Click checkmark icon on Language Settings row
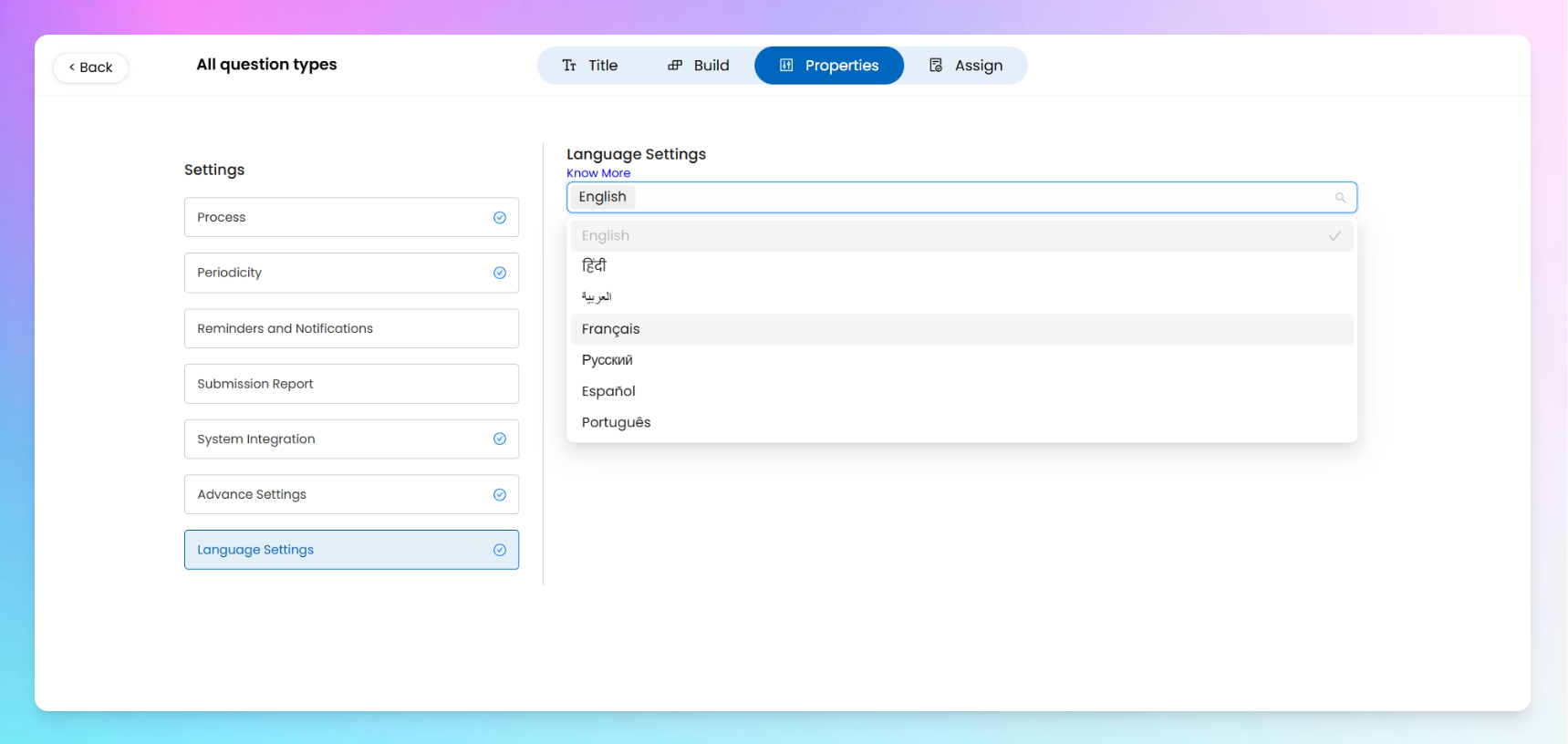This screenshot has width=1568, height=744. [x=500, y=550]
